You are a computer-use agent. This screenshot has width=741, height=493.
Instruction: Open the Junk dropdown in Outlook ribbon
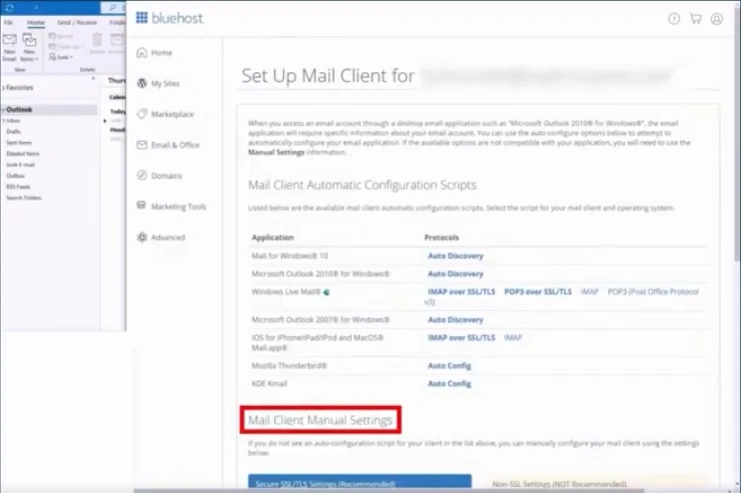63,58
